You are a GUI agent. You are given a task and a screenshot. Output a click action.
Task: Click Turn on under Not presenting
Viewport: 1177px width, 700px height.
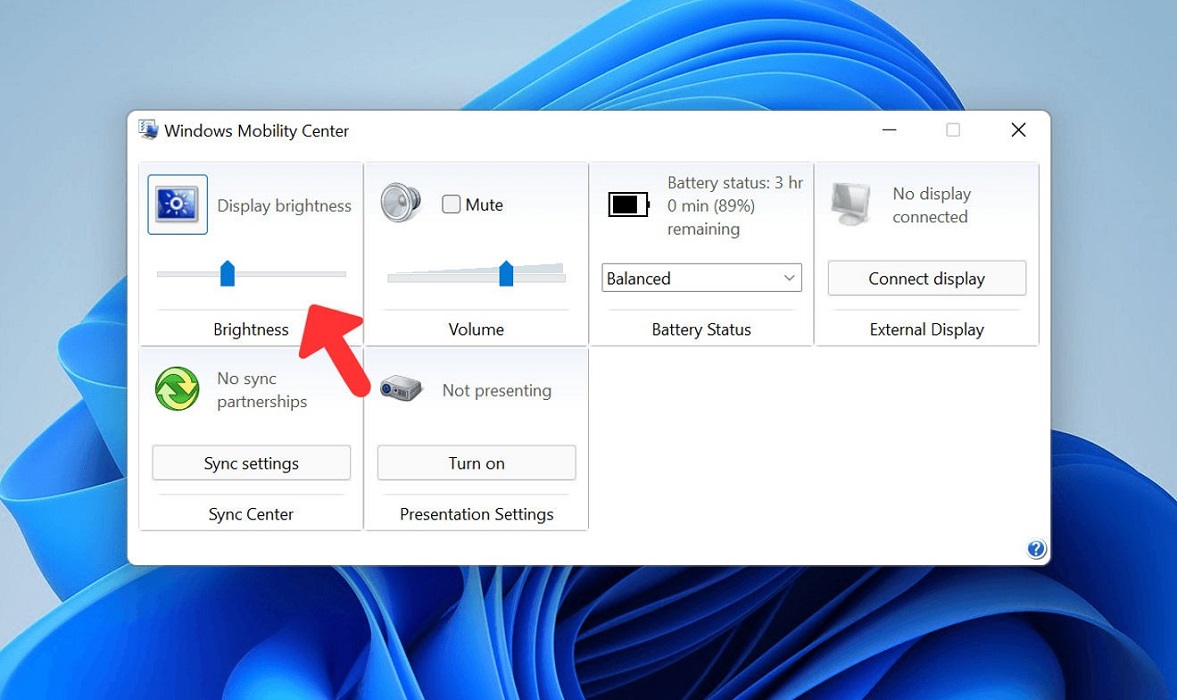476,462
